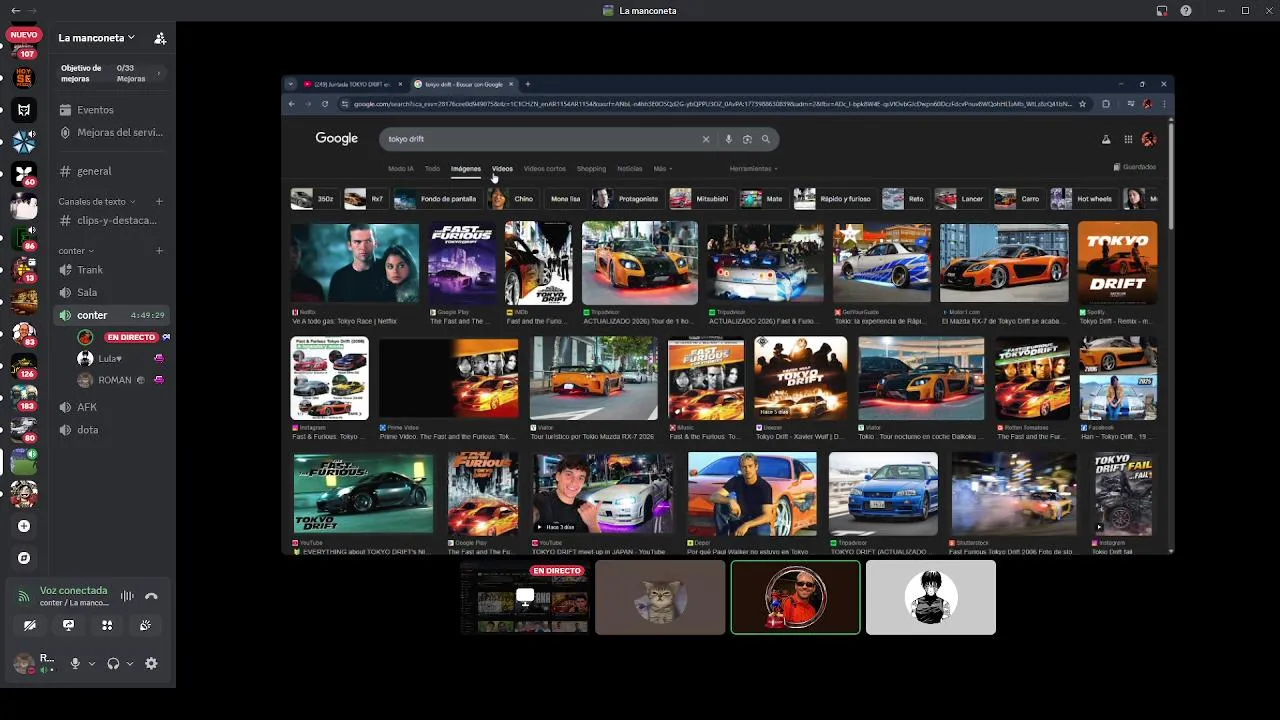1280x720 pixels.
Task: Click the Imágenes tab in streamed Google
Action: pos(466,169)
